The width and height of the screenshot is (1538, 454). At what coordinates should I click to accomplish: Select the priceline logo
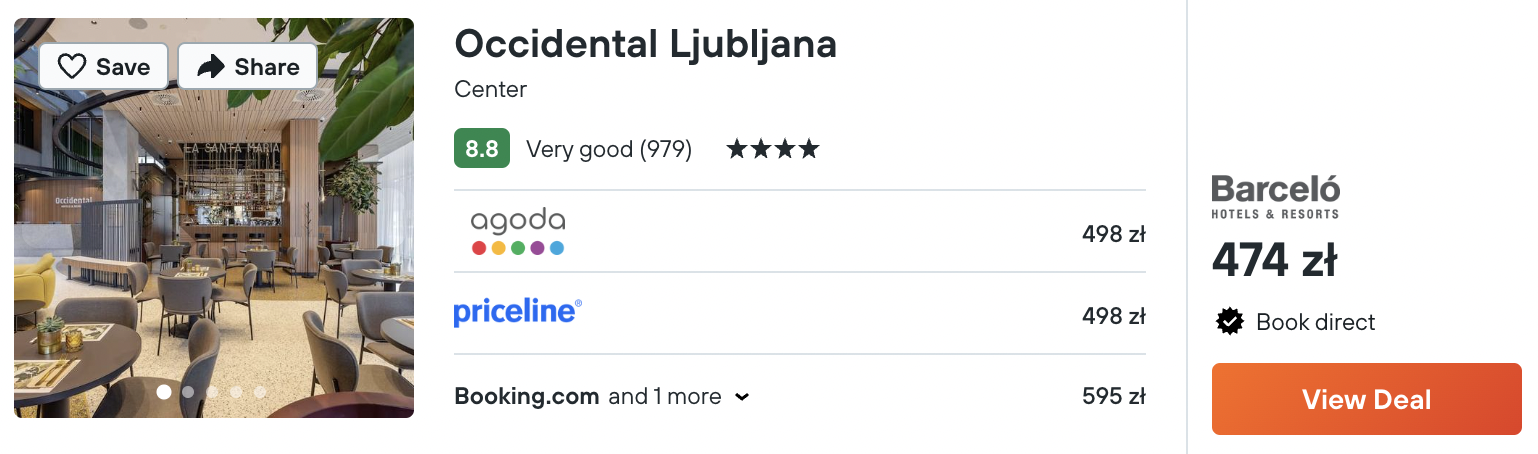(x=518, y=313)
